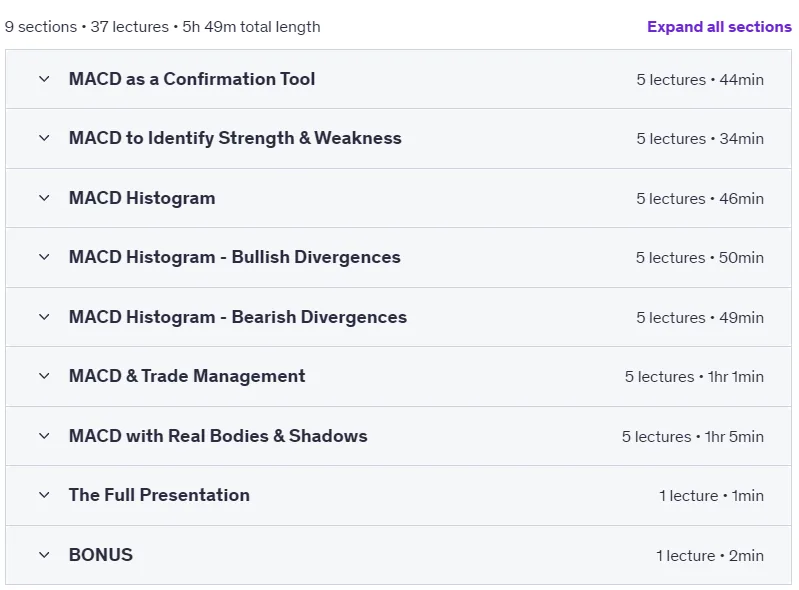
Task: Select the 'MACD & Trade Management' section heading
Action: click(x=187, y=376)
